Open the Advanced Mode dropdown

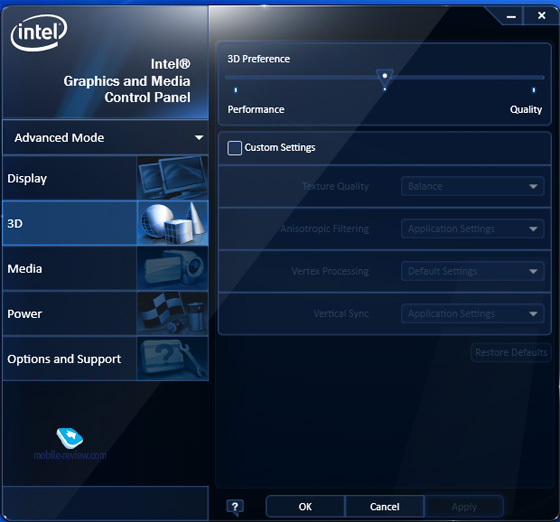click(x=105, y=137)
